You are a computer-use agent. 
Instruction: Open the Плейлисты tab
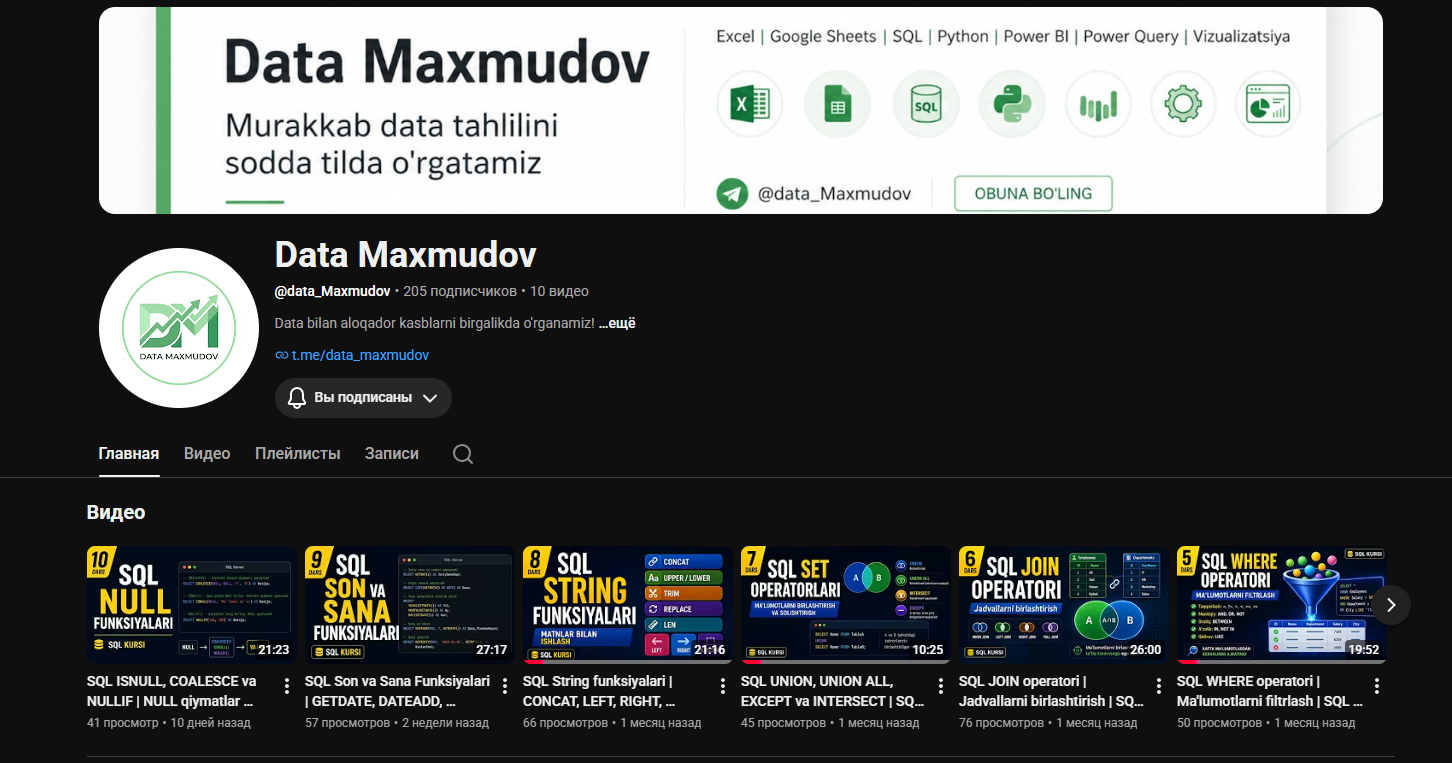[x=298, y=454]
